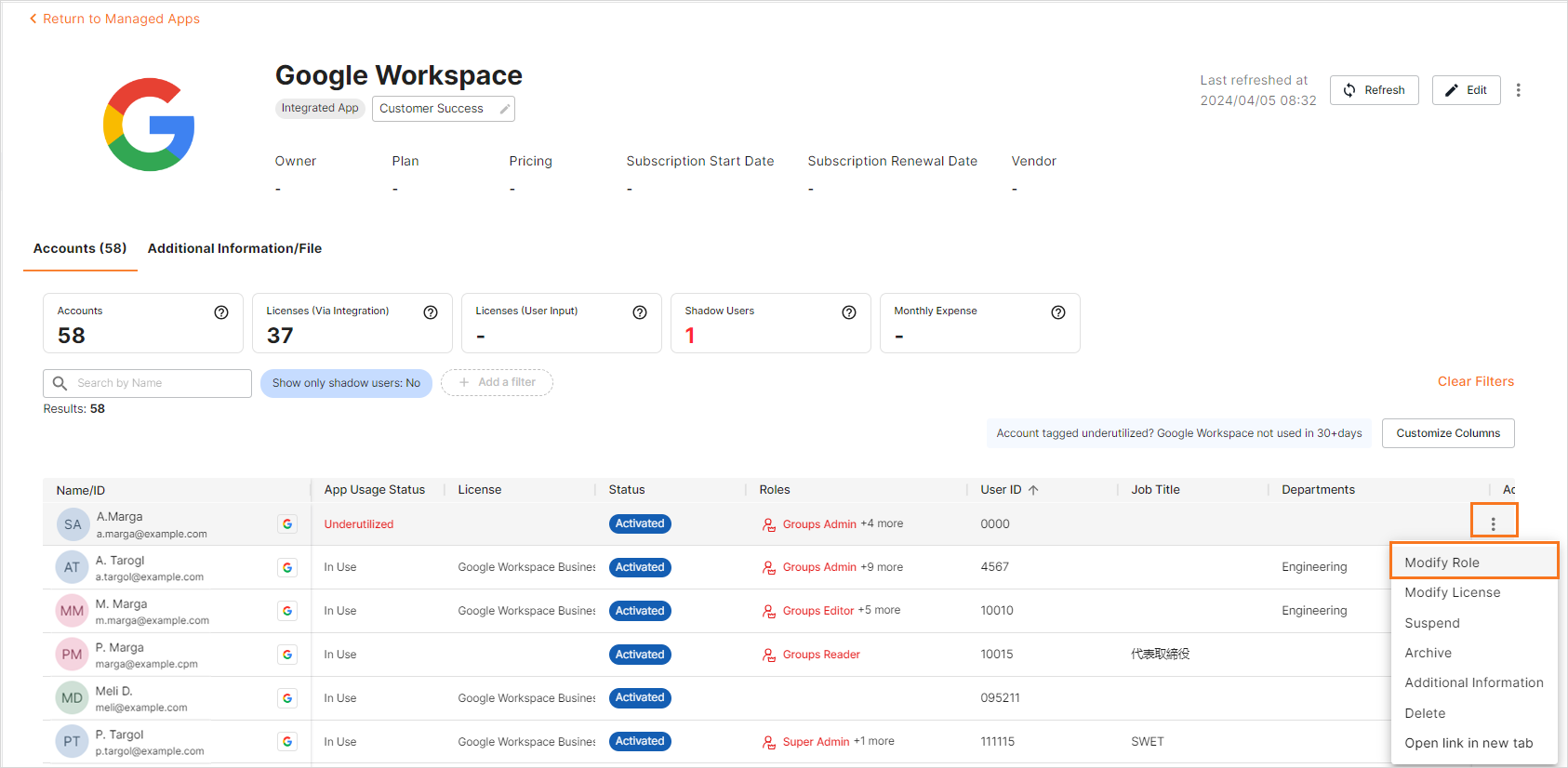Click the PM avatar for P. Marga
The height and width of the screenshot is (768, 1568).
coord(73,655)
